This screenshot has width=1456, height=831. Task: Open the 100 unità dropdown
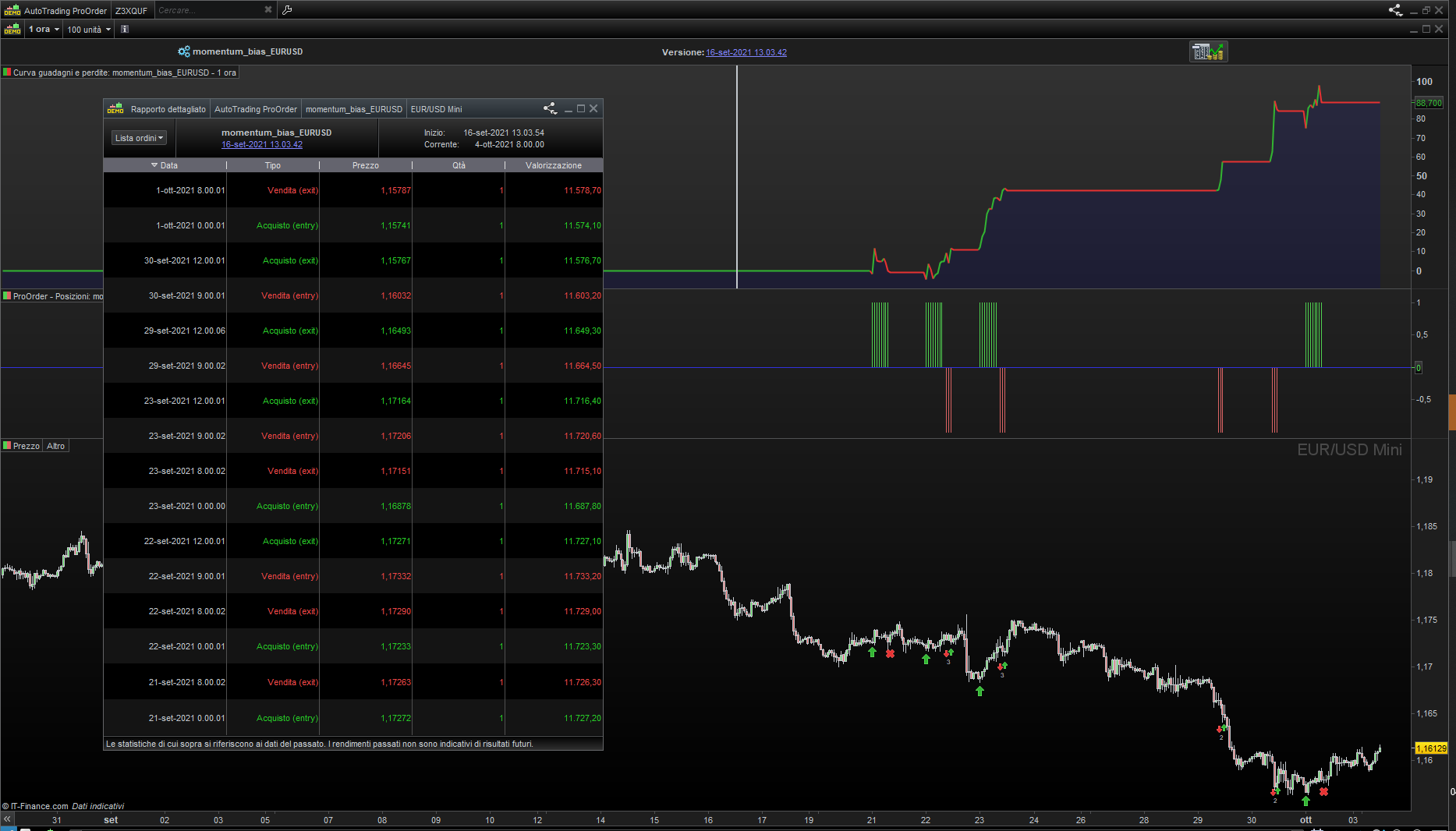[x=89, y=30]
